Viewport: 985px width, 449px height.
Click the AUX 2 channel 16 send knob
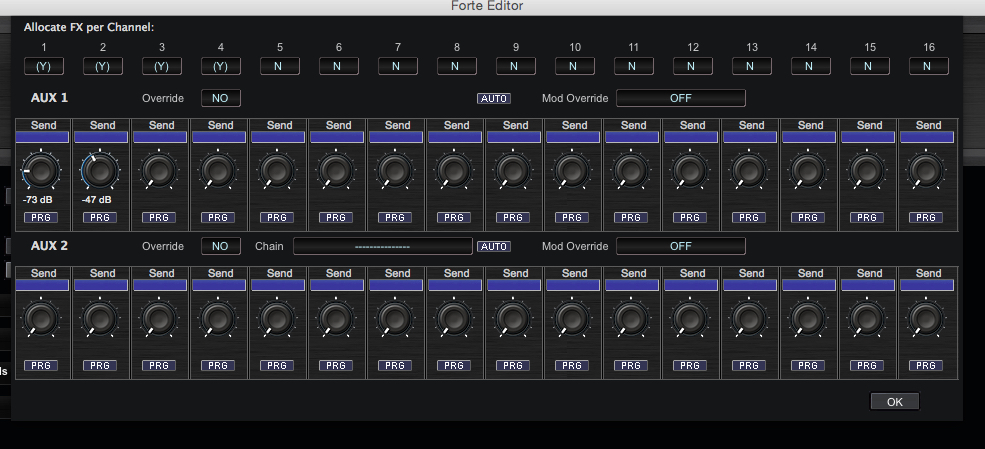[x=927, y=318]
